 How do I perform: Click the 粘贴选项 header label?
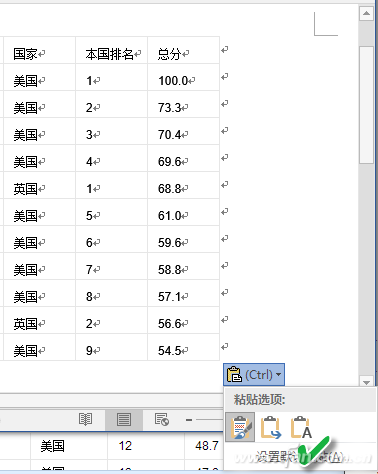[259, 399]
